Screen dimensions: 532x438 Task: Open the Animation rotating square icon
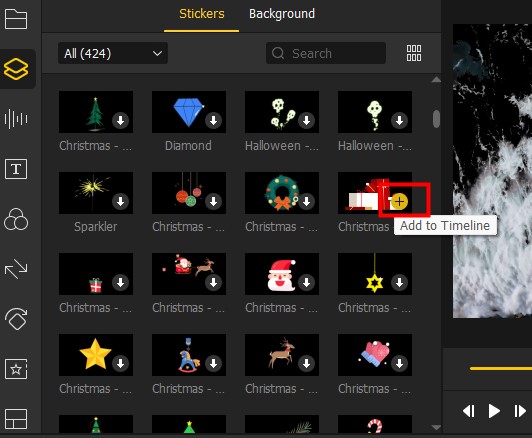16,319
